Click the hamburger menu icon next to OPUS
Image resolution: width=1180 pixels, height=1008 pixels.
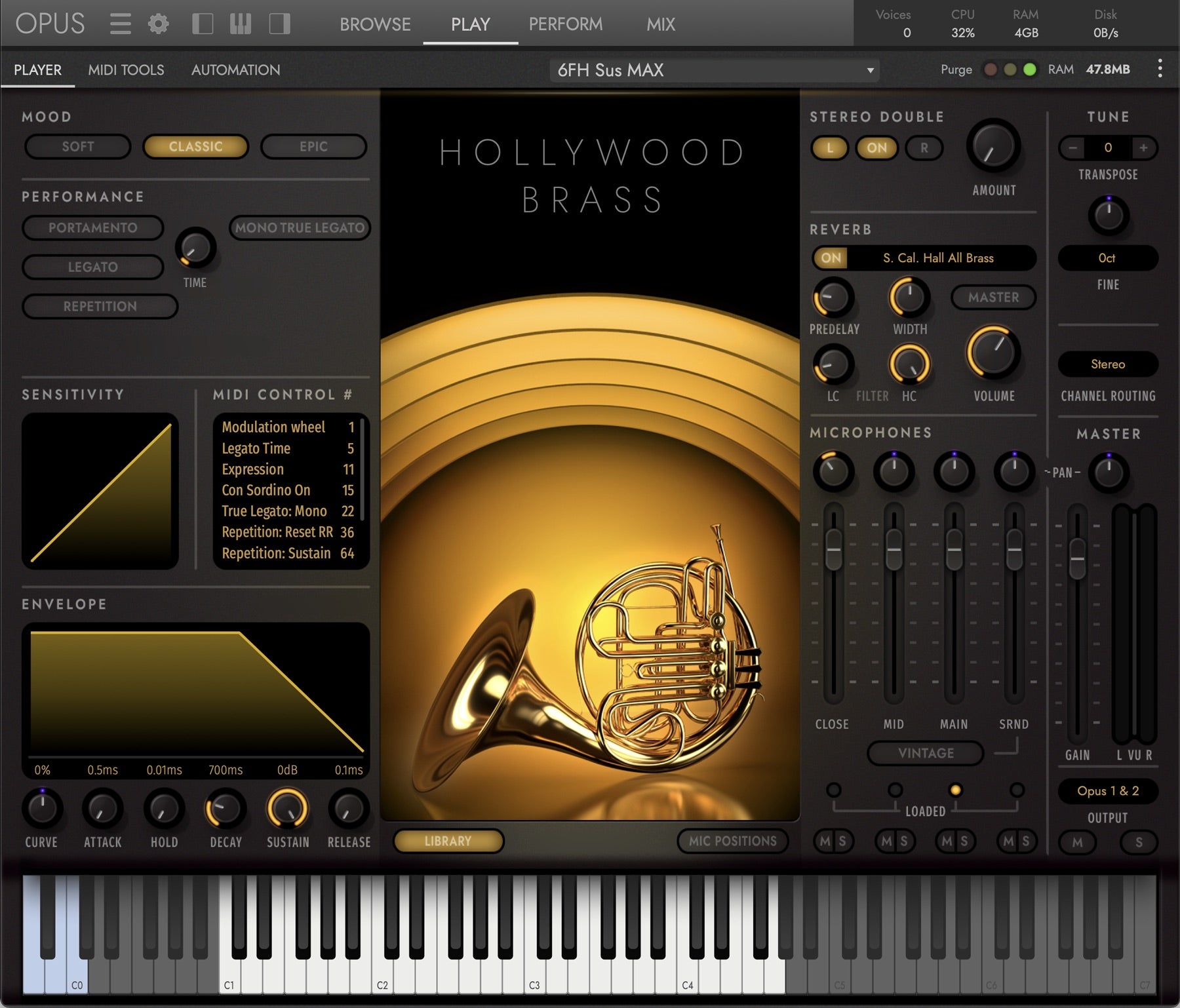(120, 24)
